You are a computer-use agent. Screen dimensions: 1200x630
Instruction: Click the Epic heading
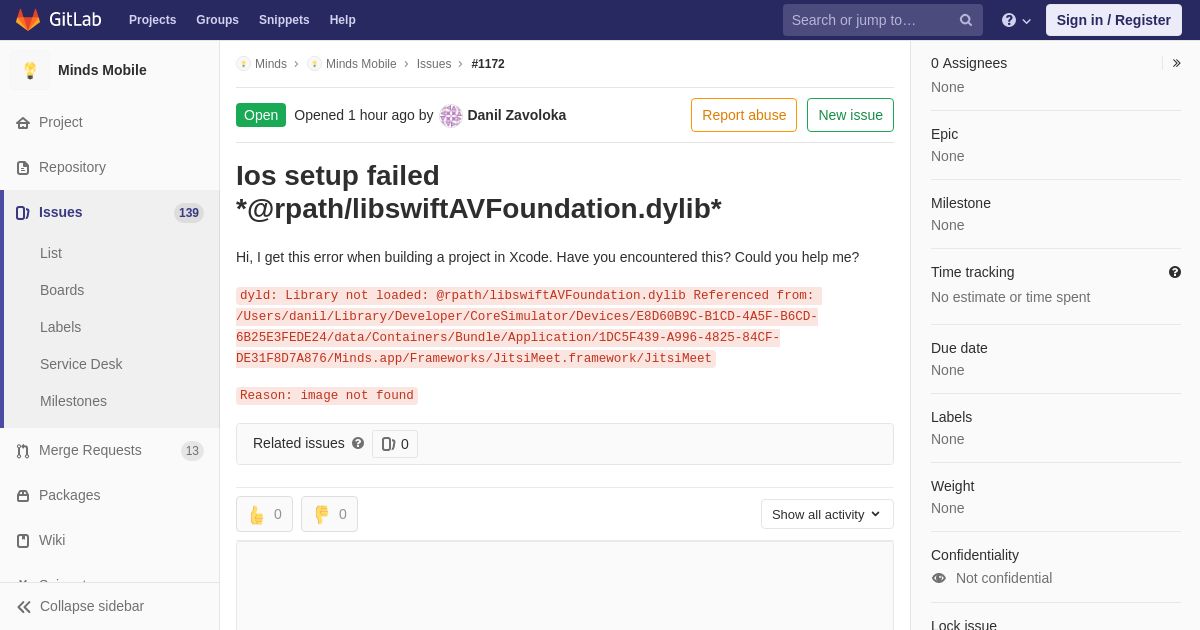pyautogui.click(x=944, y=134)
